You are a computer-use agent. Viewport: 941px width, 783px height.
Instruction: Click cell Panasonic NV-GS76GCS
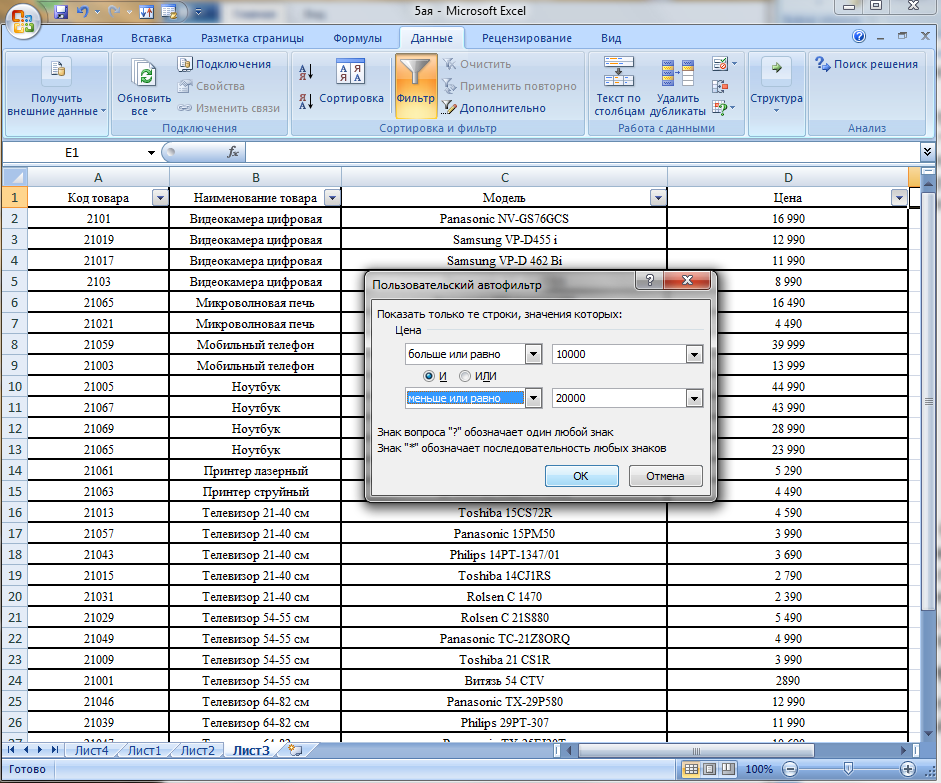coord(504,218)
